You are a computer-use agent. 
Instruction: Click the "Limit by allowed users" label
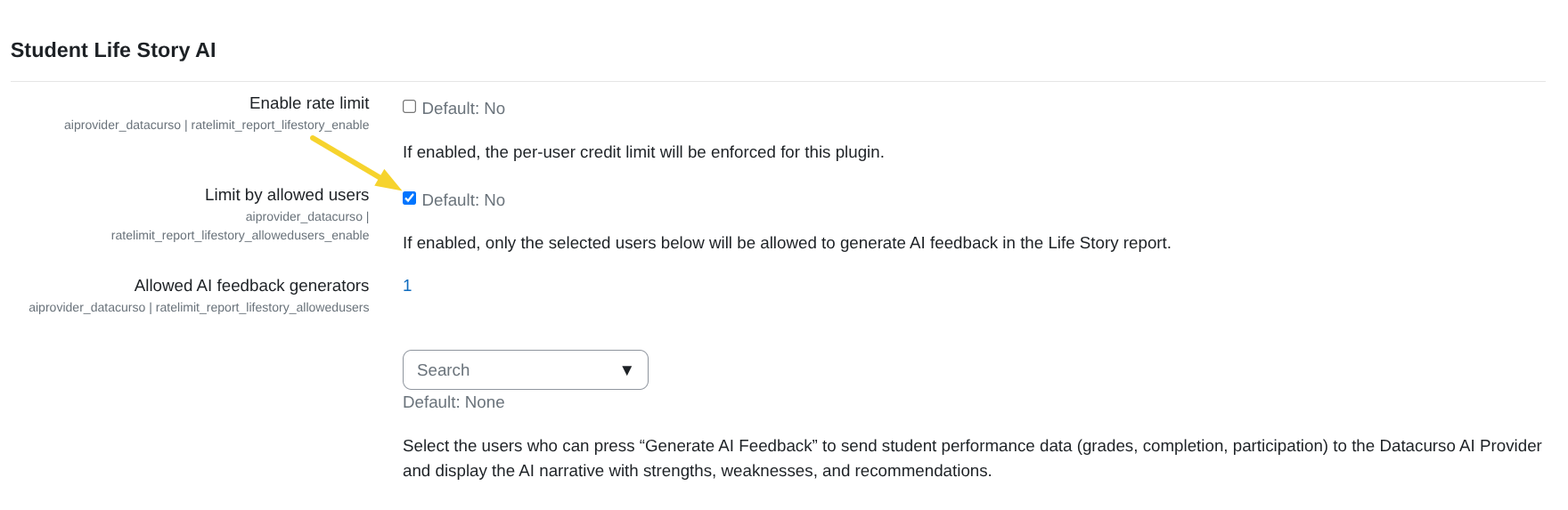click(x=286, y=195)
